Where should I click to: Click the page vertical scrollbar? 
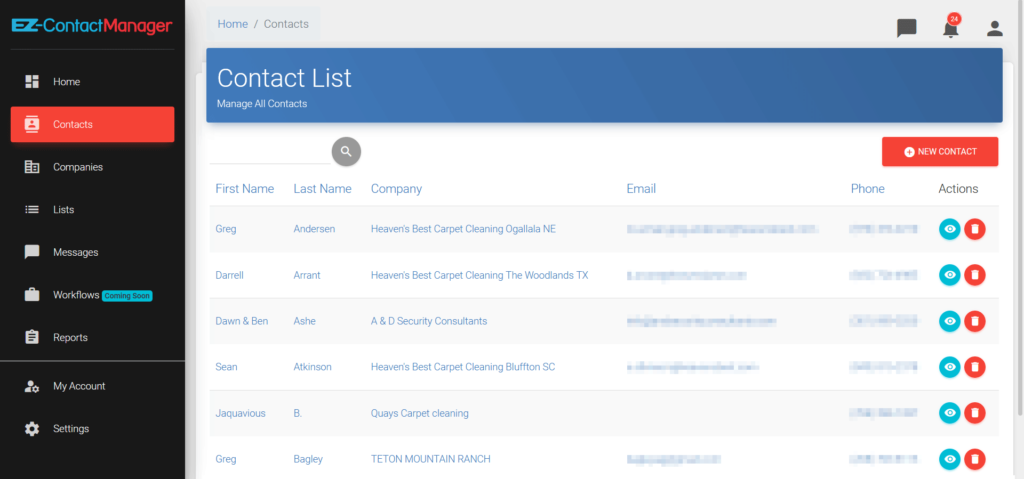tap(1020, 207)
